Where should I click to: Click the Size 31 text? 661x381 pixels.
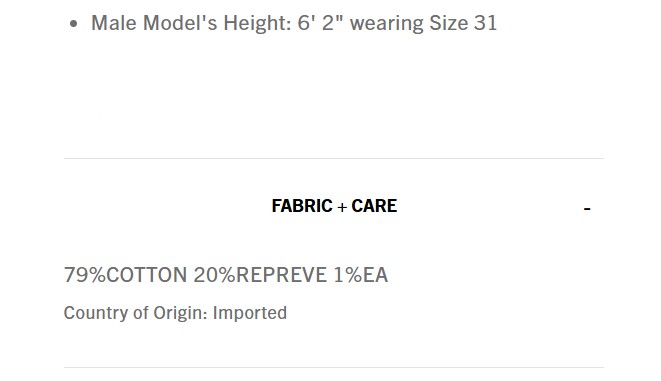pos(463,23)
